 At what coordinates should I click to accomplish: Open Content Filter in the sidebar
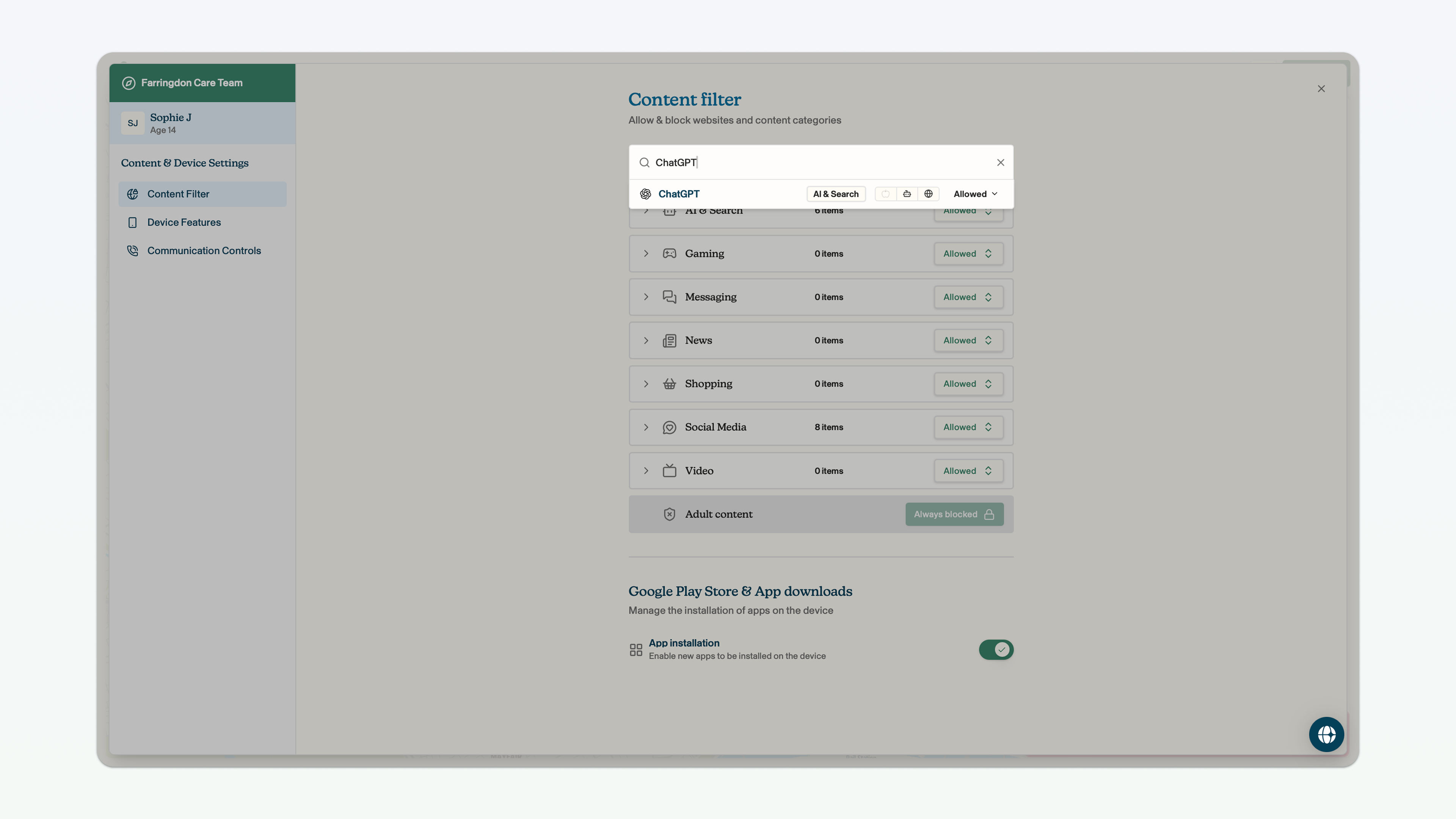tap(202, 195)
